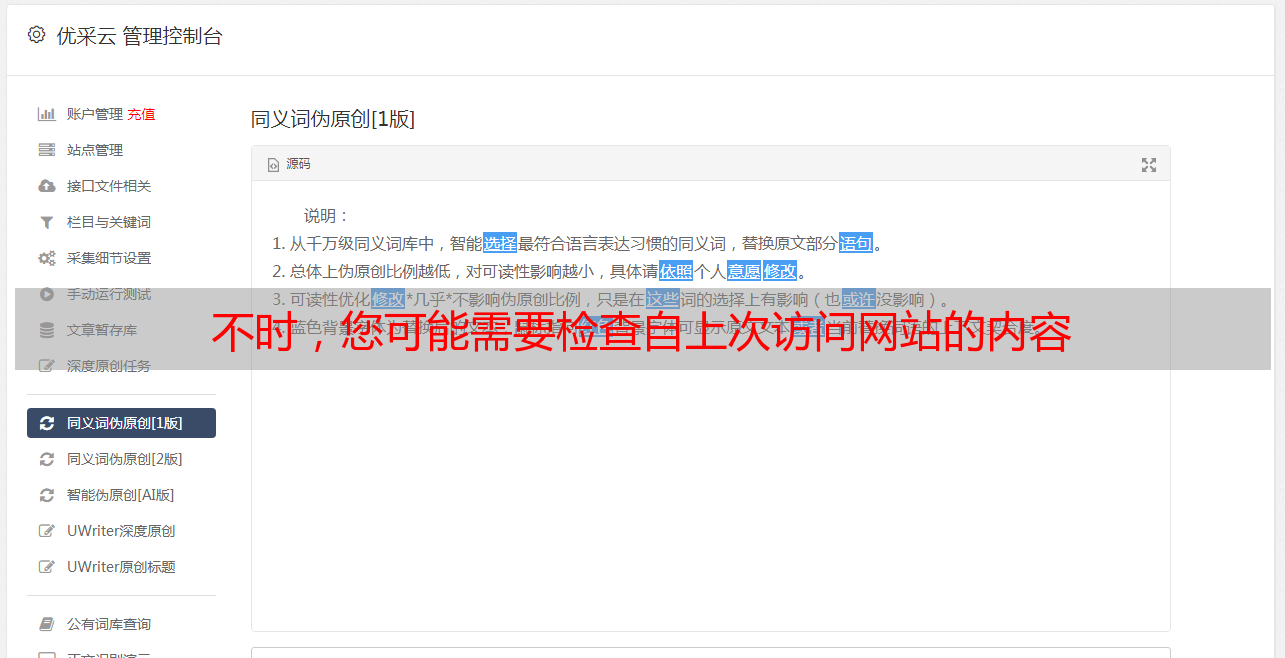The image size is (1285, 658).
Task: Click the gear icon beside 优采云 管理控制台
Action: click(37, 35)
